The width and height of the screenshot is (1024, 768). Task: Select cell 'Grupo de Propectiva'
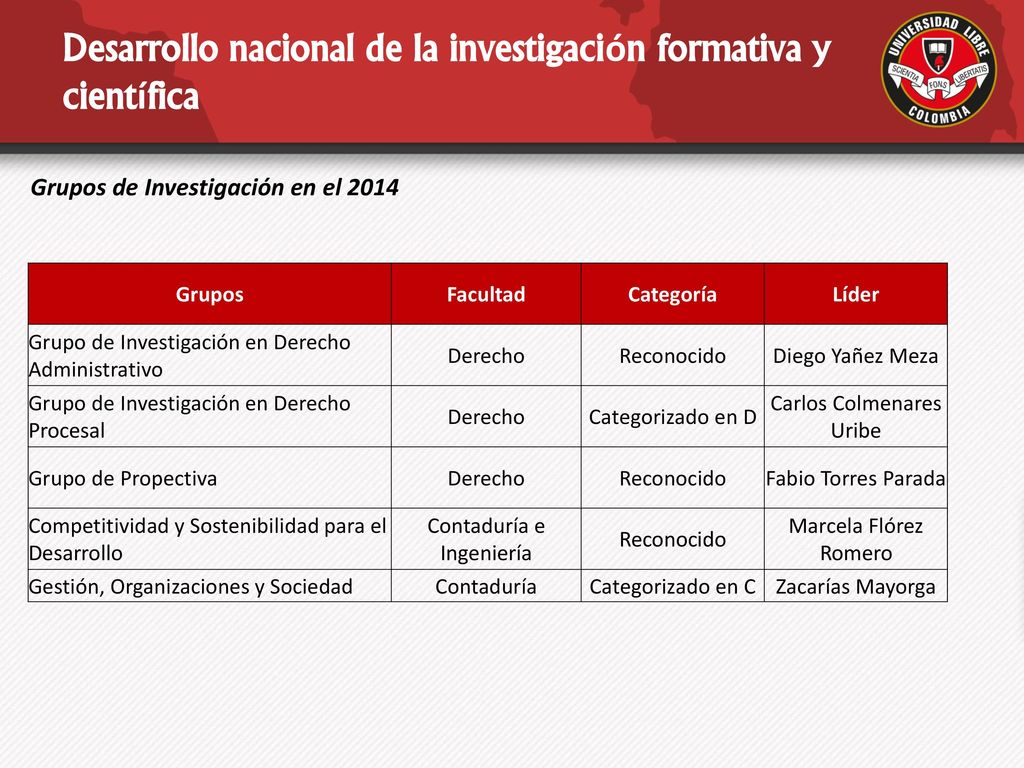[x=210, y=478]
